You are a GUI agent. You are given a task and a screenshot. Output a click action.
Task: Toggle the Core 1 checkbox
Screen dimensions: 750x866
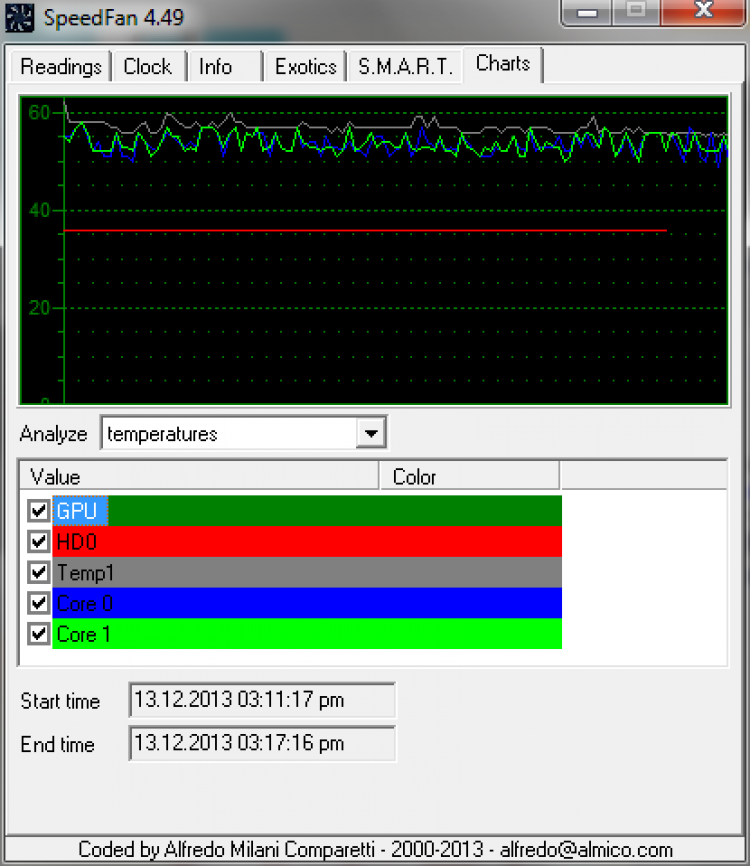point(39,633)
